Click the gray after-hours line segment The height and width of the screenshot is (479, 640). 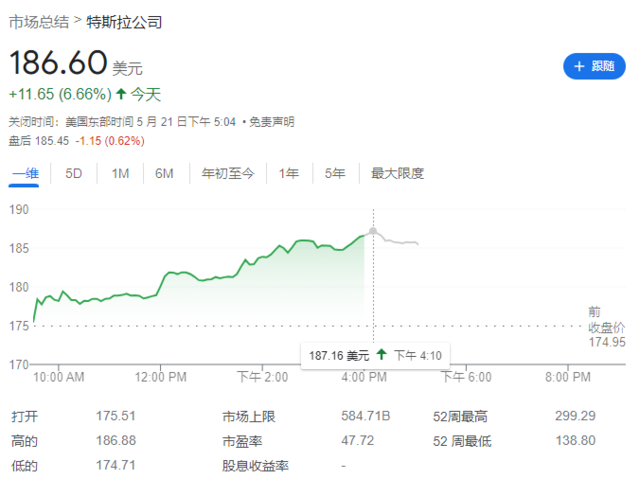(400, 242)
